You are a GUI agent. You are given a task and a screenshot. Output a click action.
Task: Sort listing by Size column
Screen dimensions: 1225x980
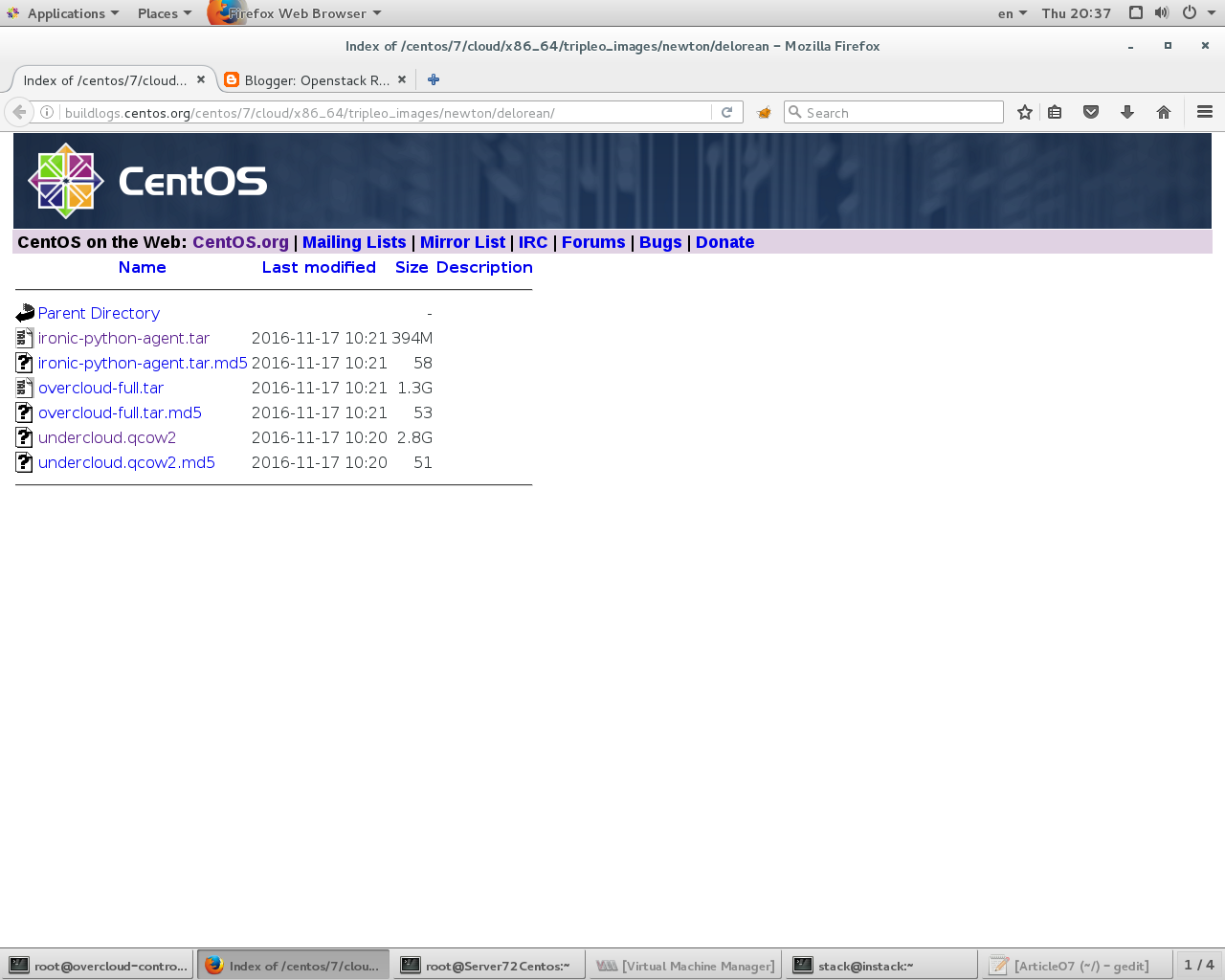[x=412, y=267]
